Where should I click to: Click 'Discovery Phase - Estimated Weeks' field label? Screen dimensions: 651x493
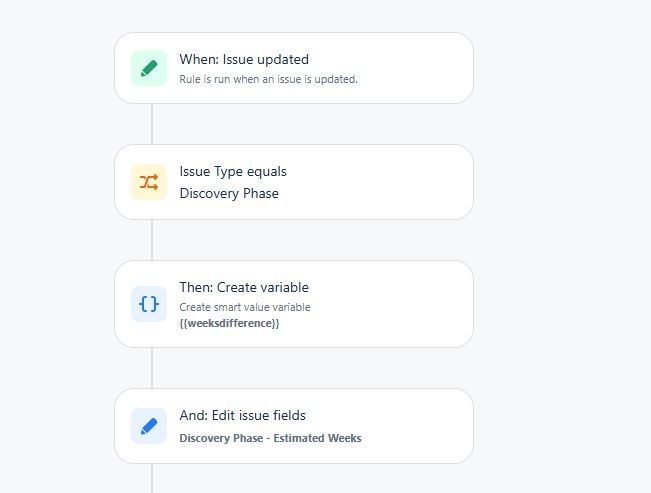pos(270,438)
